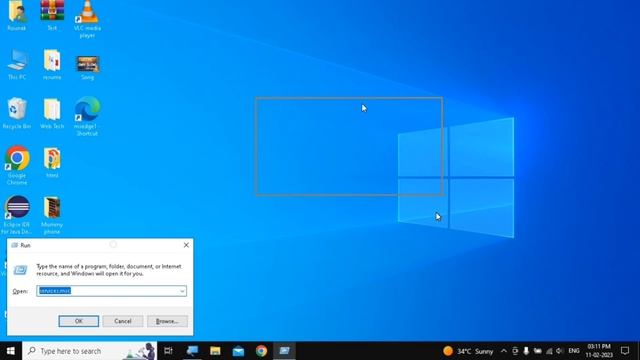640x360 pixels.
Task: Open the Rounak user folder icon
Action: (17, 15)
